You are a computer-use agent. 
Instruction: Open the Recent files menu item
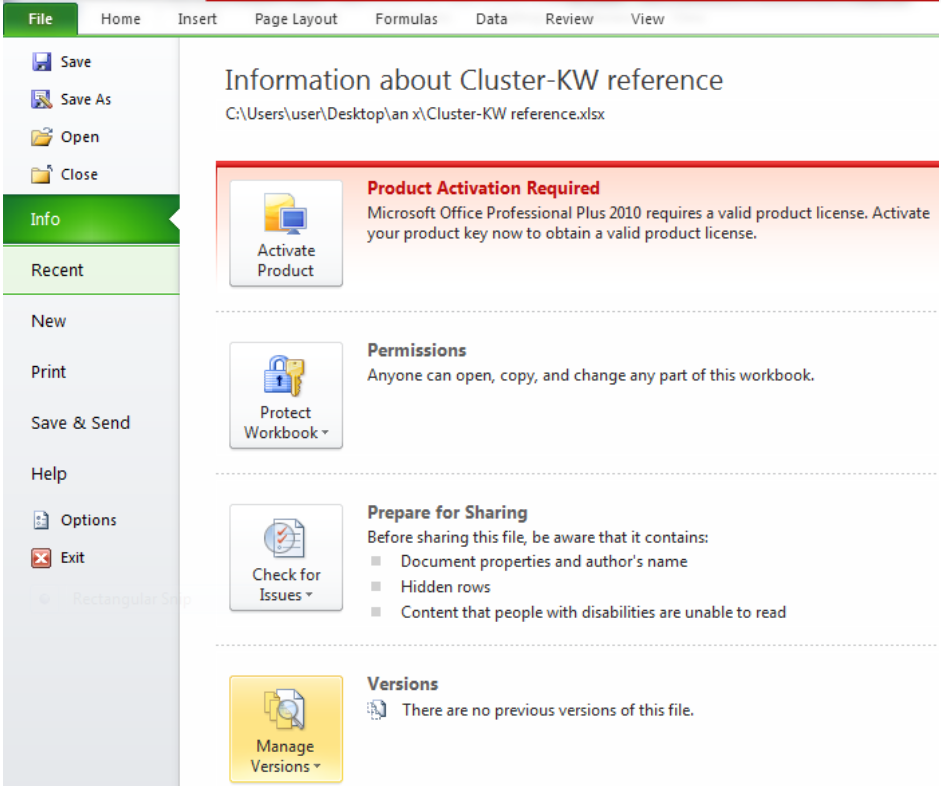[x=91, y=270]
